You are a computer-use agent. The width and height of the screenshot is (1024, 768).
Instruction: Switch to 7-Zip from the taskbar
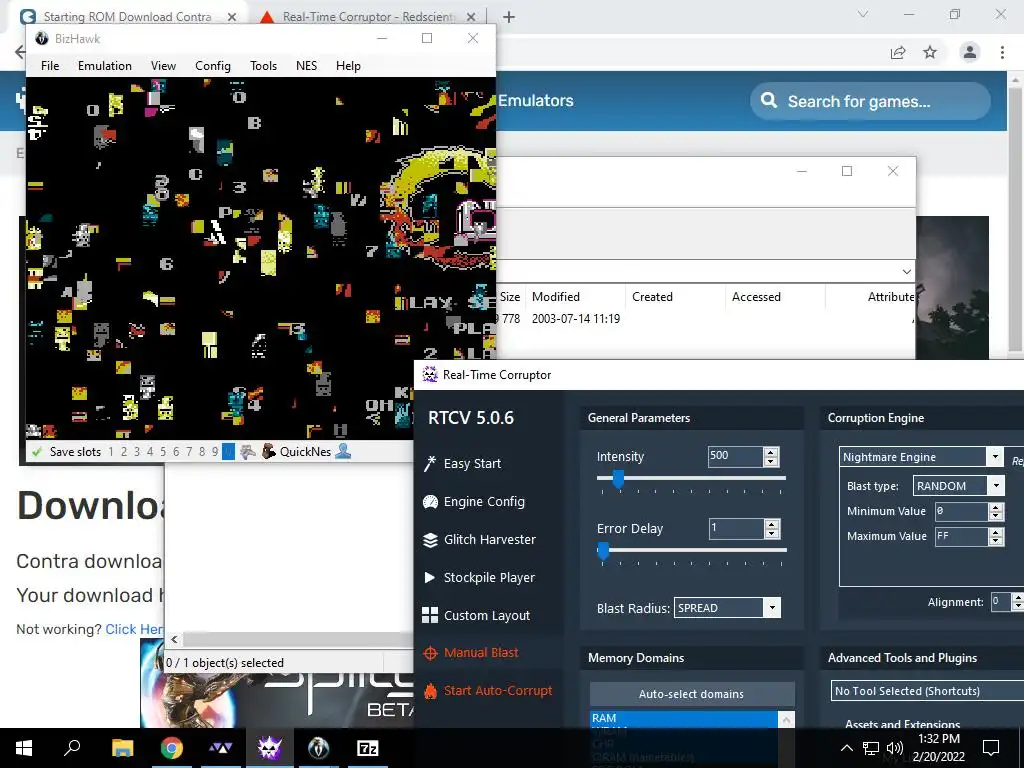(368, 748)
